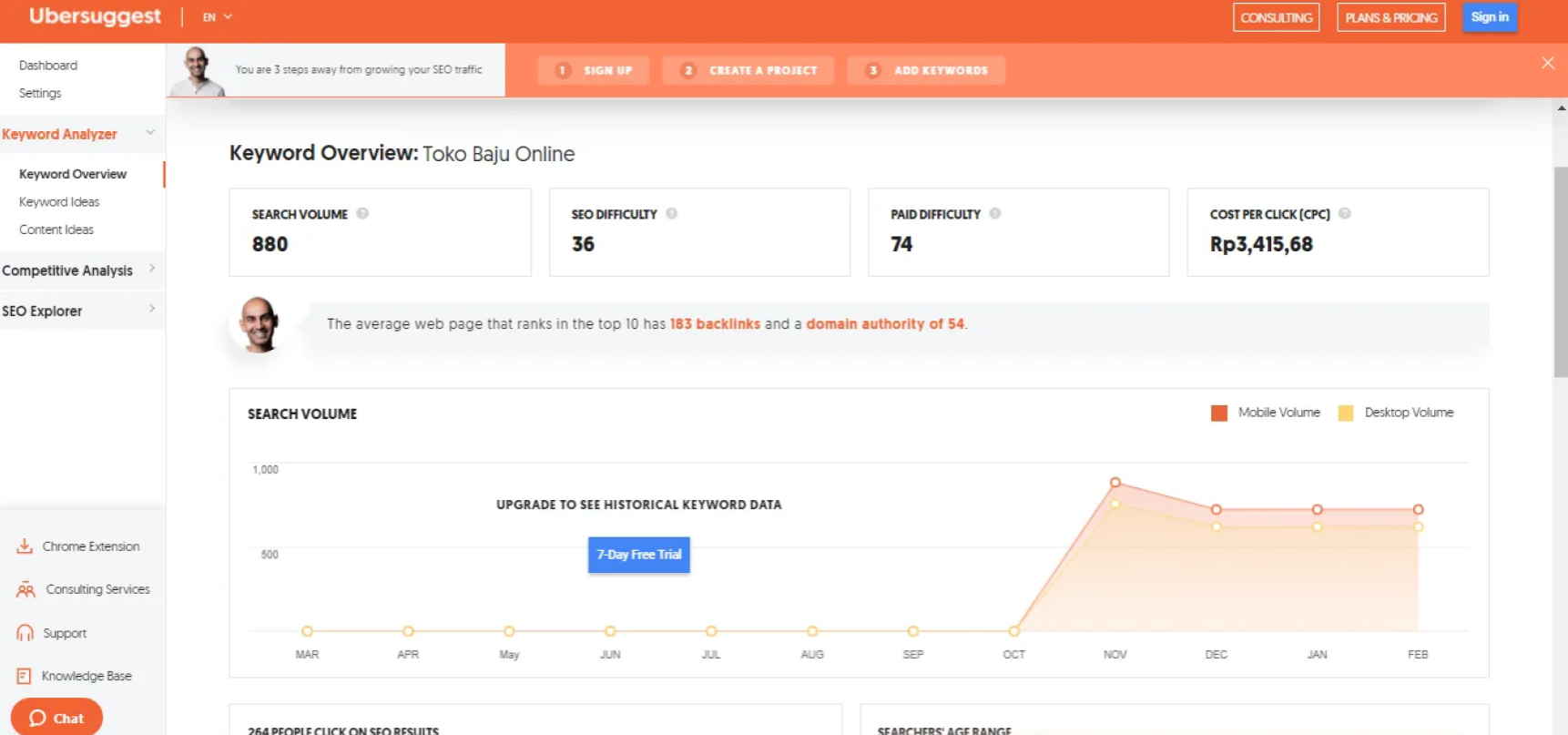Click the MAR chart data point

point(307,631)
